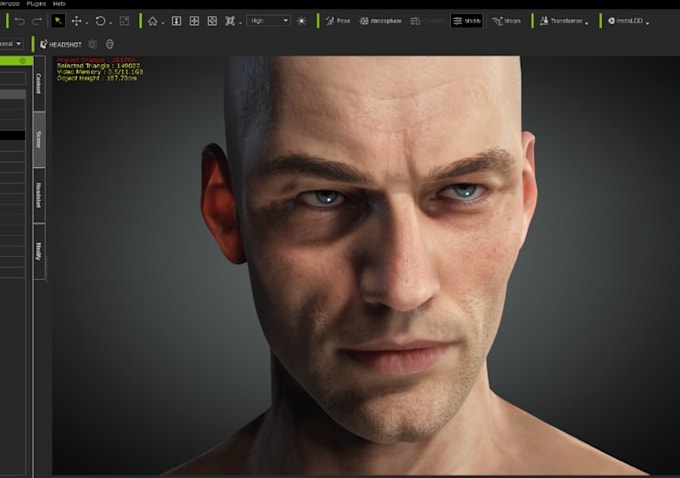Expand the focus-frame options arrow
This screenshot has width=680, height=478.
point(240,23)
